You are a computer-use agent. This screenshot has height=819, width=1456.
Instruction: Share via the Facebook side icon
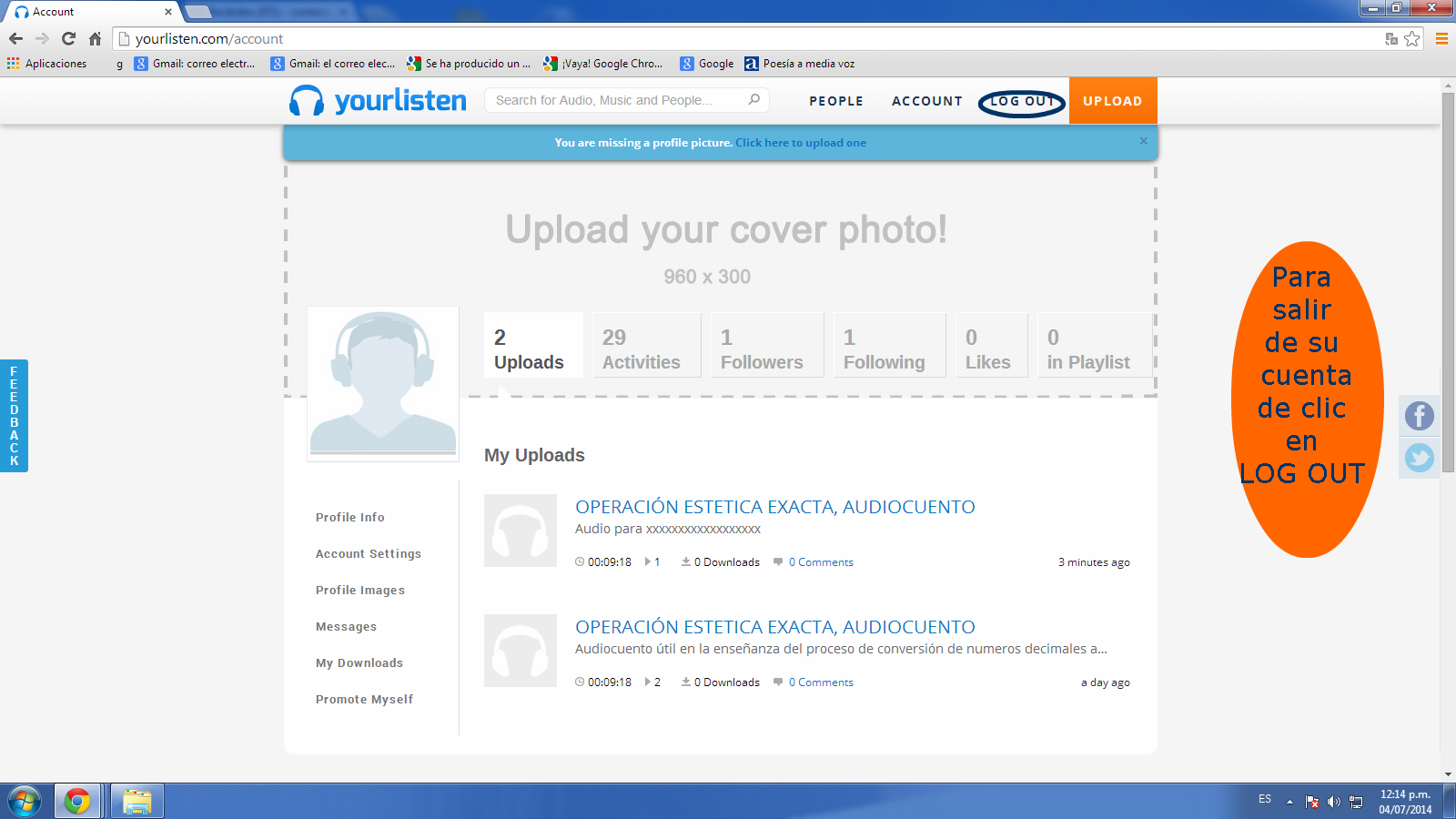pos(1419,416)
